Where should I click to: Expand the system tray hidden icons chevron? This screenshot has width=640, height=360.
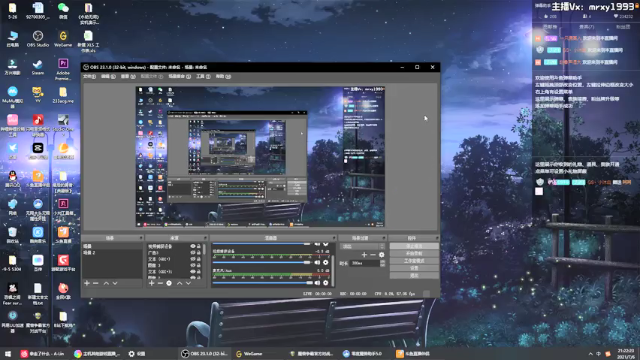pos(590,354)
